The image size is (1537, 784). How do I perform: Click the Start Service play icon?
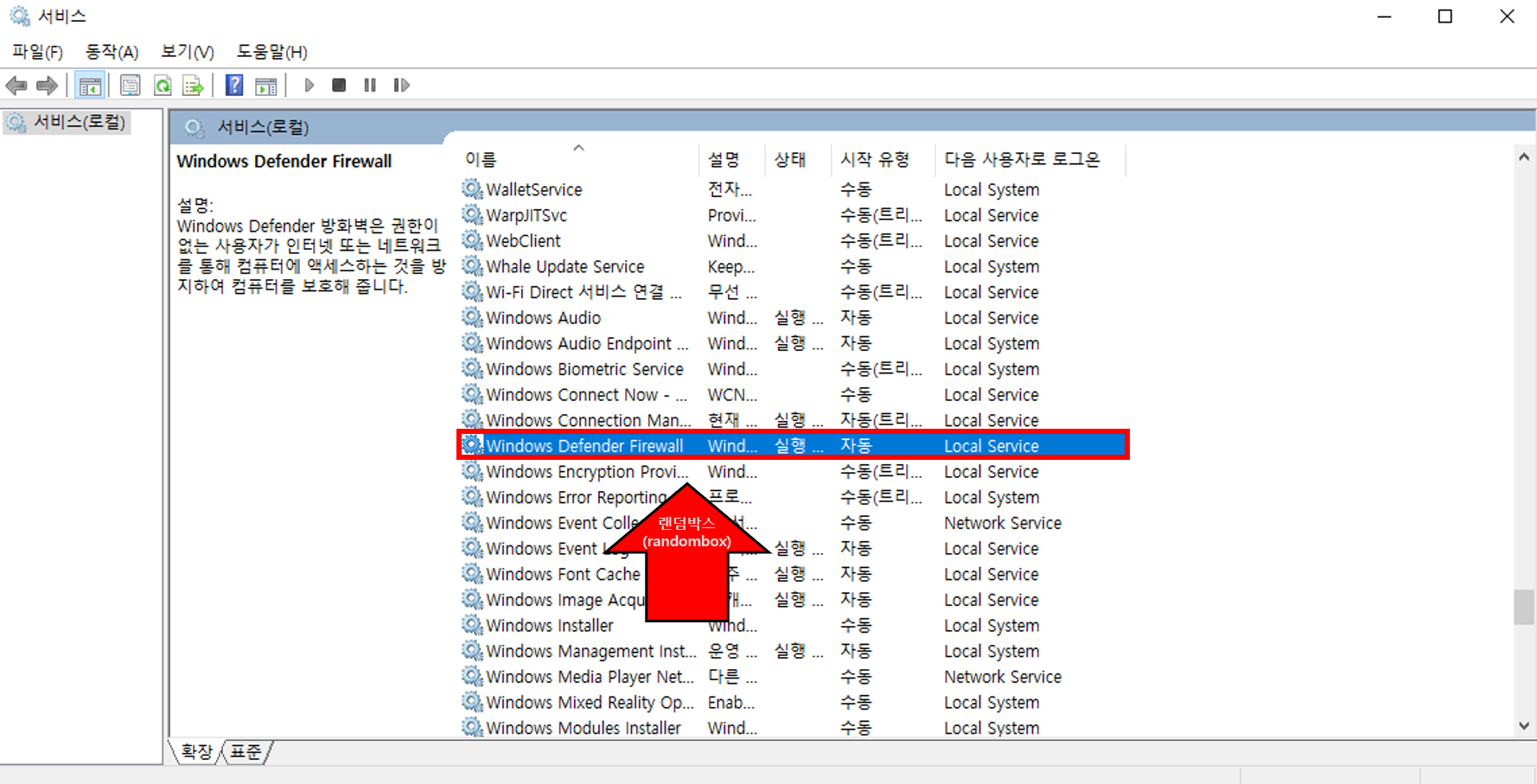click(309, 86)
